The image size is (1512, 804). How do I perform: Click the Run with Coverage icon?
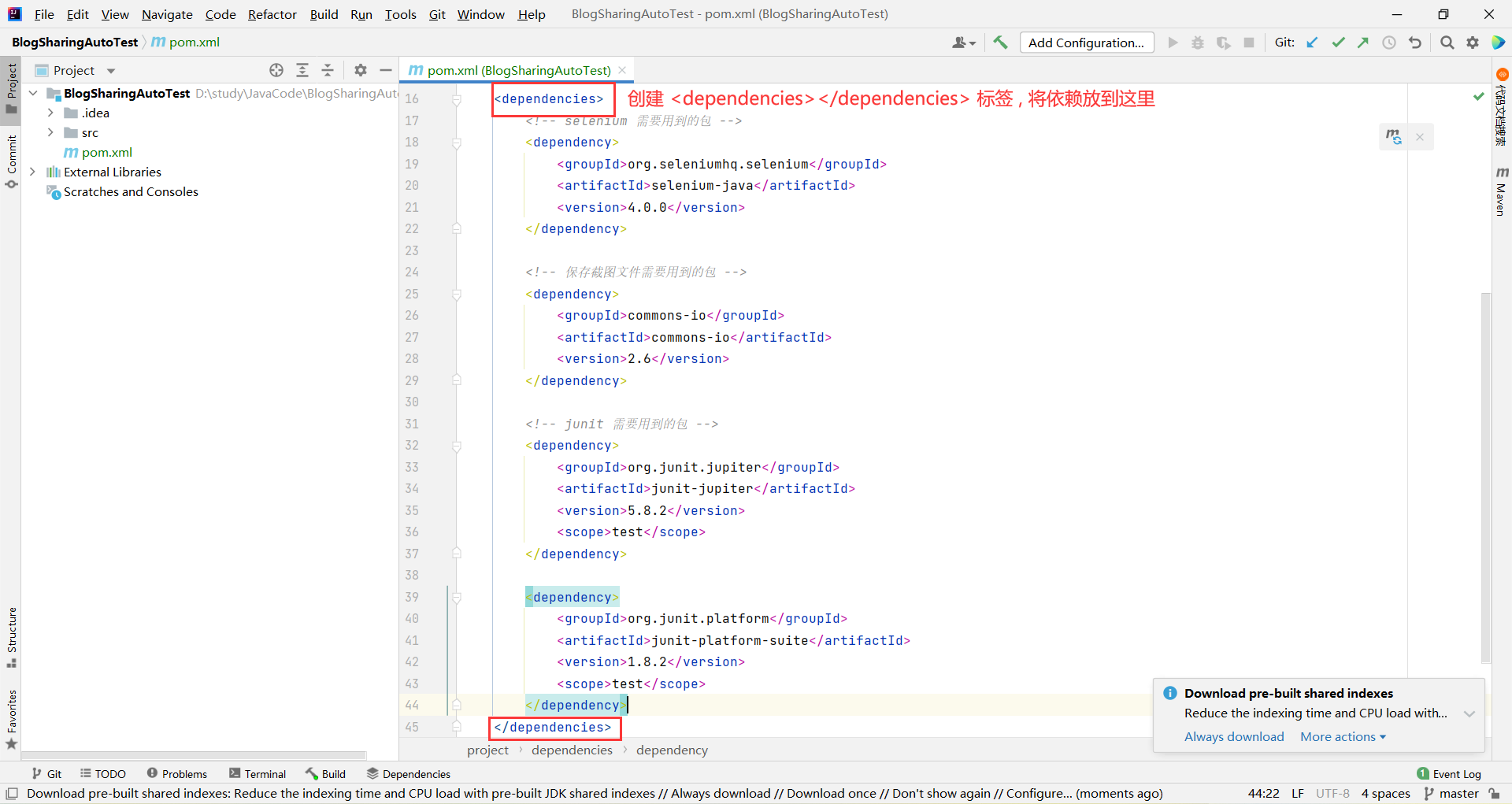[1223, 43]
